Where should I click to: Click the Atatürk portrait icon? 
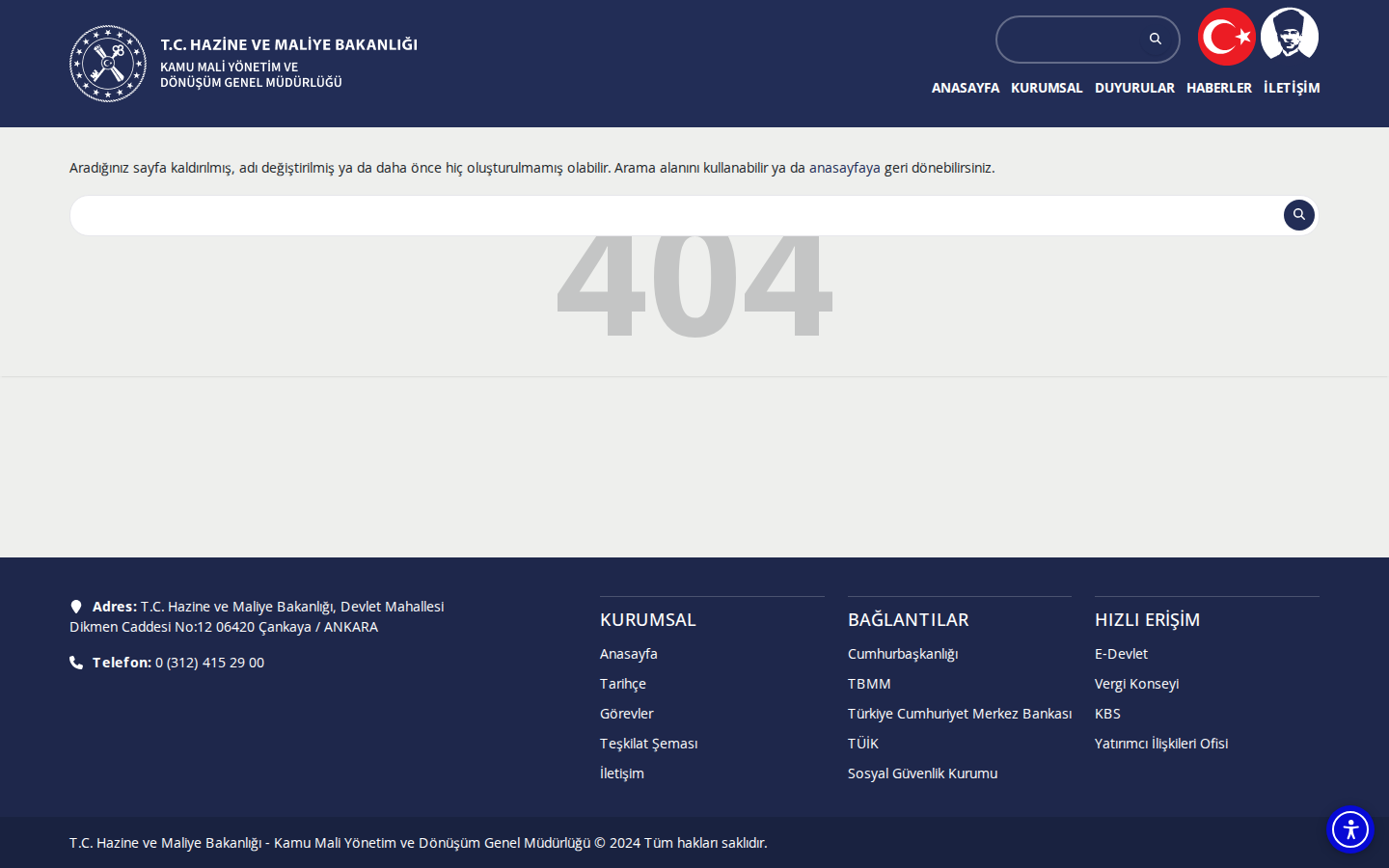[x=1290, y=35]
